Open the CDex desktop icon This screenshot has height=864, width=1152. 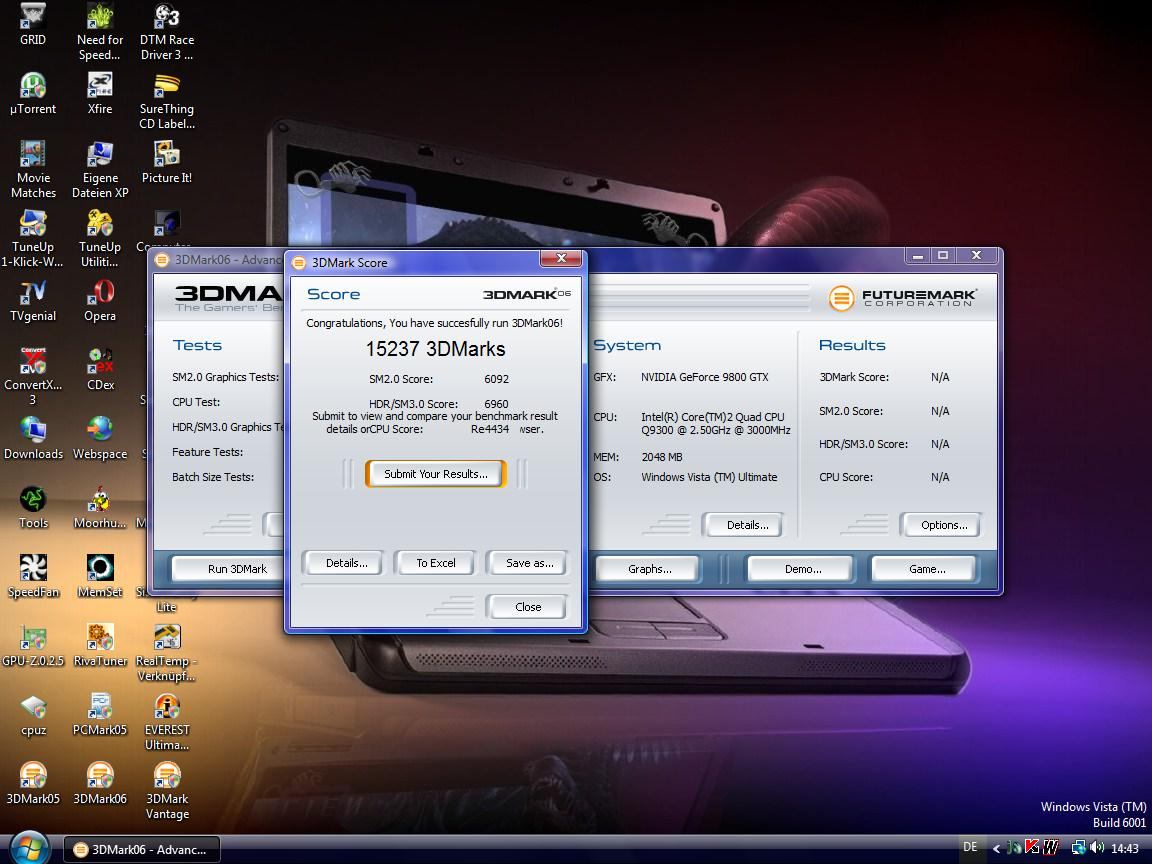pyautogui.click(x=100, y=370)
